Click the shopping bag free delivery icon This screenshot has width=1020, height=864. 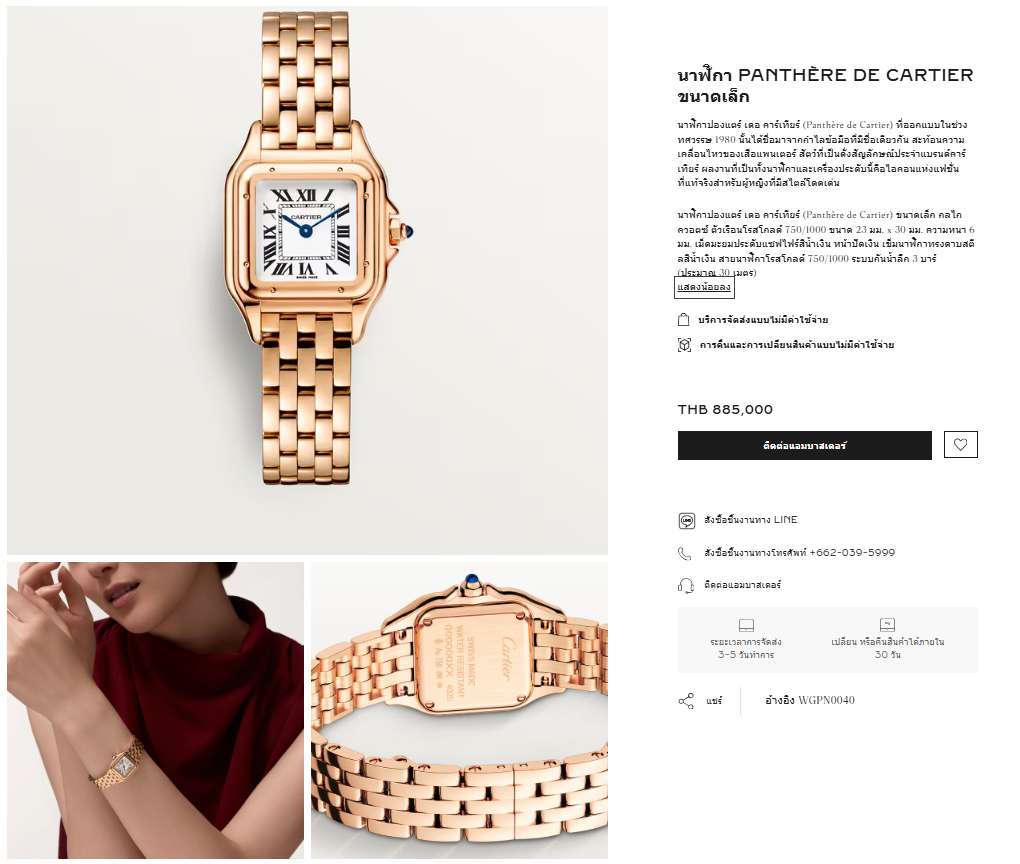(x=684, y=319)
